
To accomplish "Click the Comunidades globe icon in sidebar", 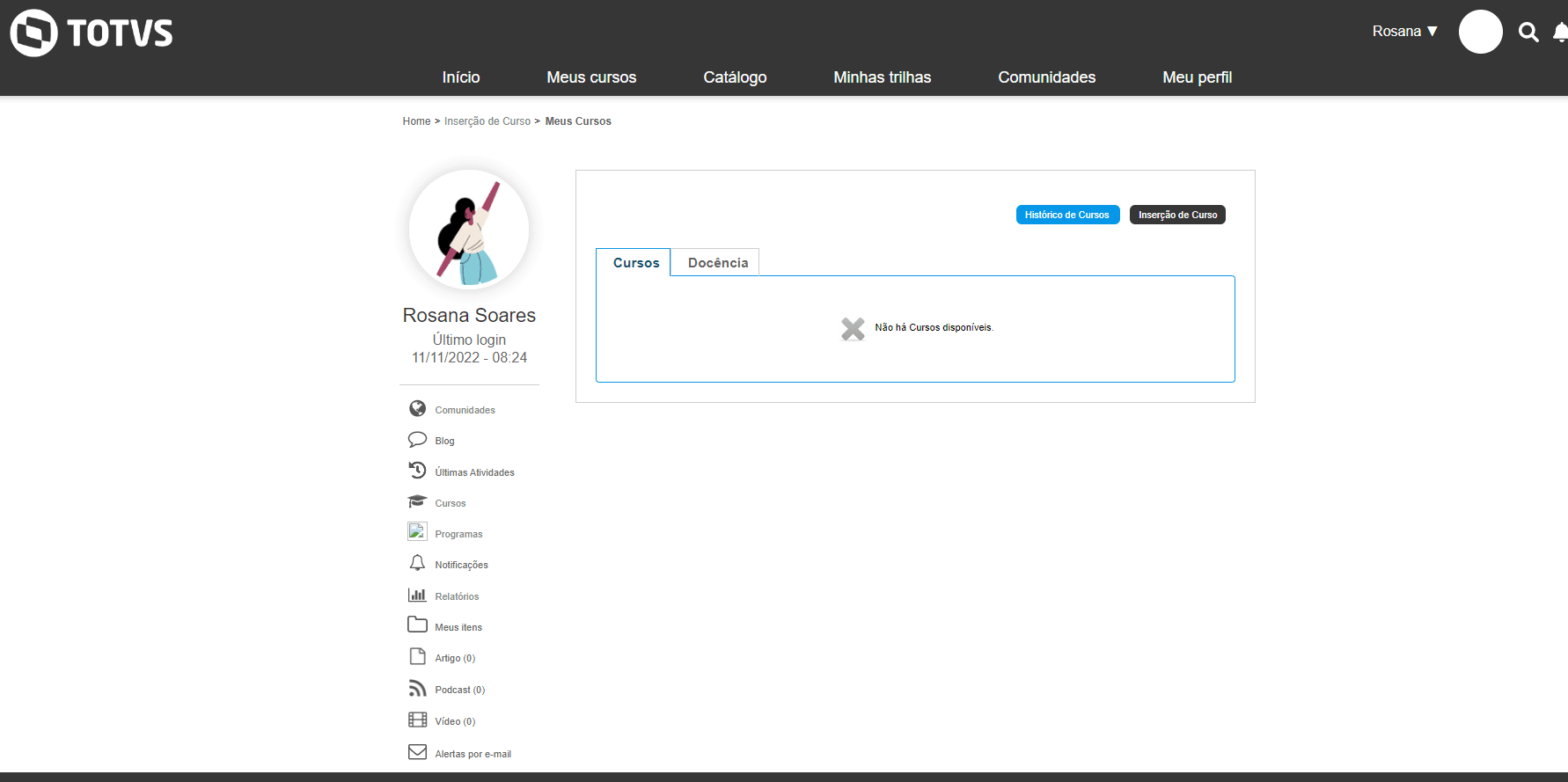I will (417, 409).
